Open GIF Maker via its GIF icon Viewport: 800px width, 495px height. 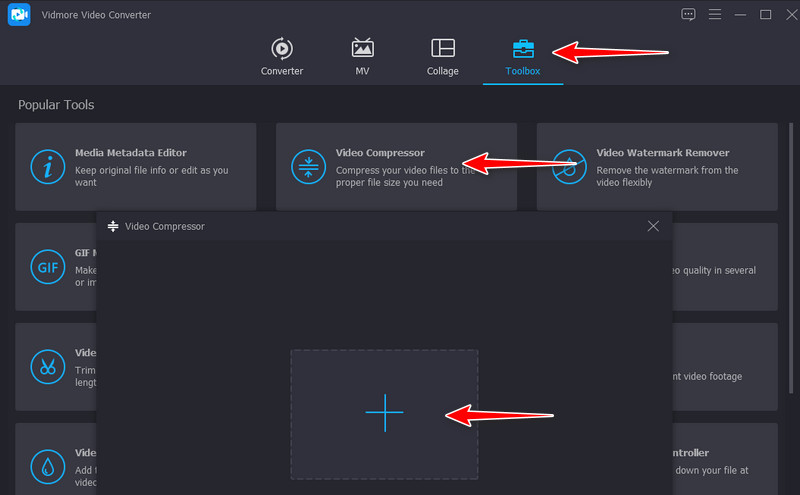pyautogui.click(x=47, y=267)
